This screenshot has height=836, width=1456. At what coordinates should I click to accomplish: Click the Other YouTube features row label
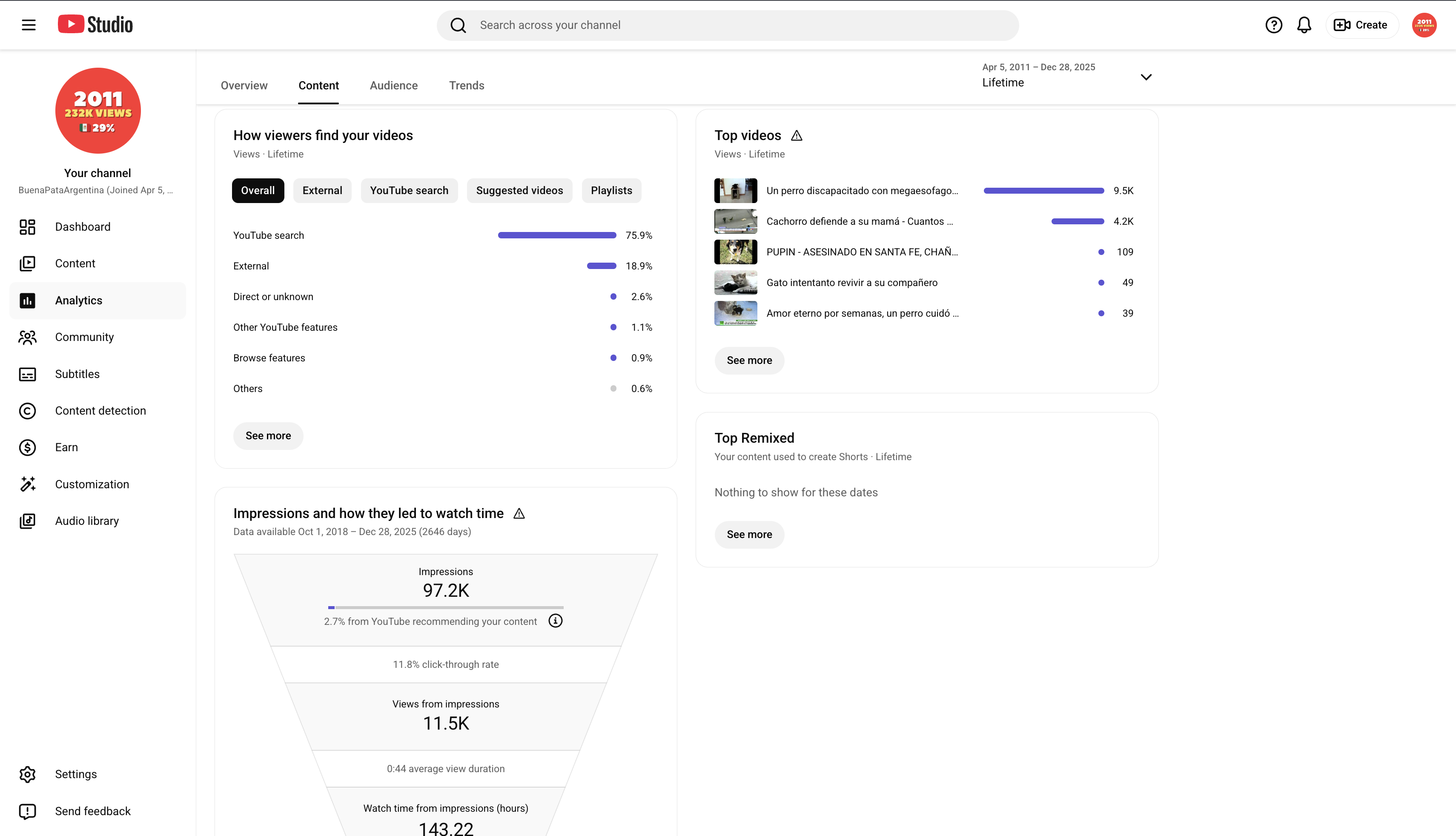click(285, 327)
